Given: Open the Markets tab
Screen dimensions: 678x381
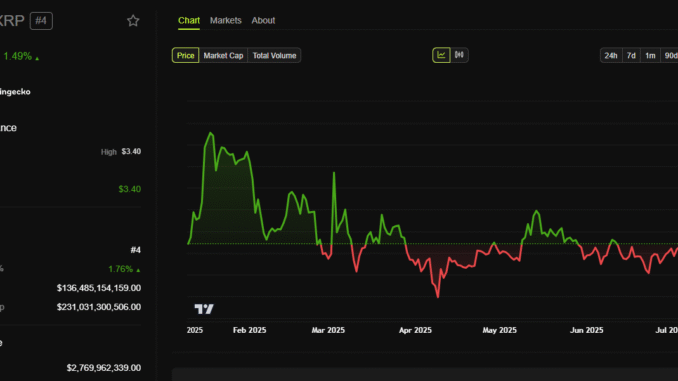Looking at the screenshot, I should coord(226,20).
